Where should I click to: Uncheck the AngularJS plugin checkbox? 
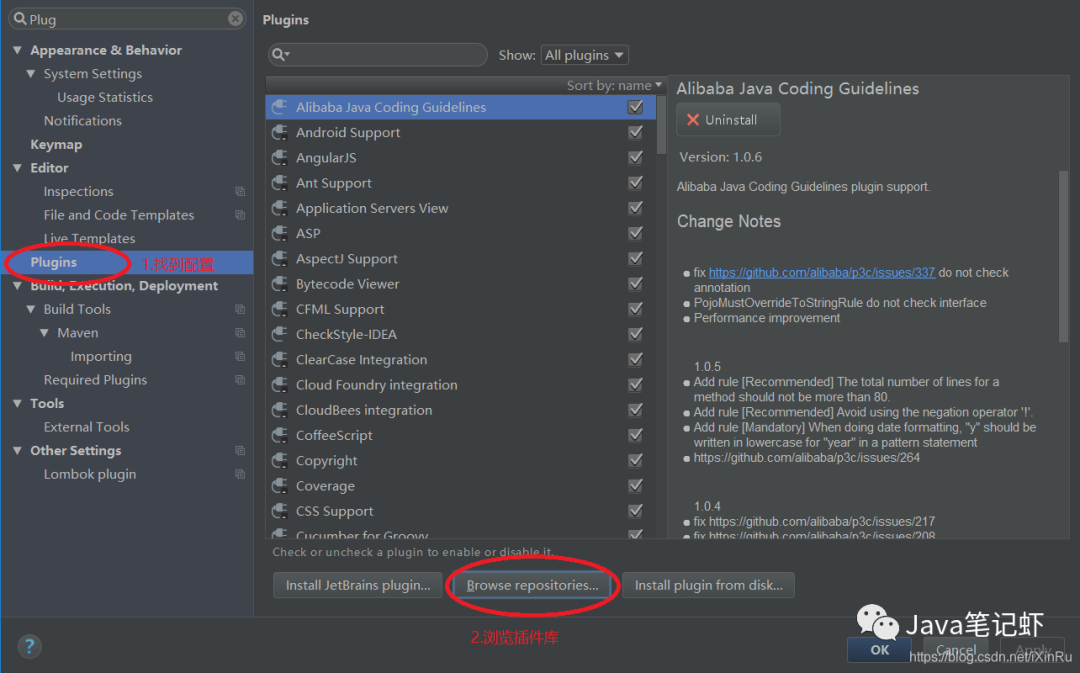click(x=635, y=158)
